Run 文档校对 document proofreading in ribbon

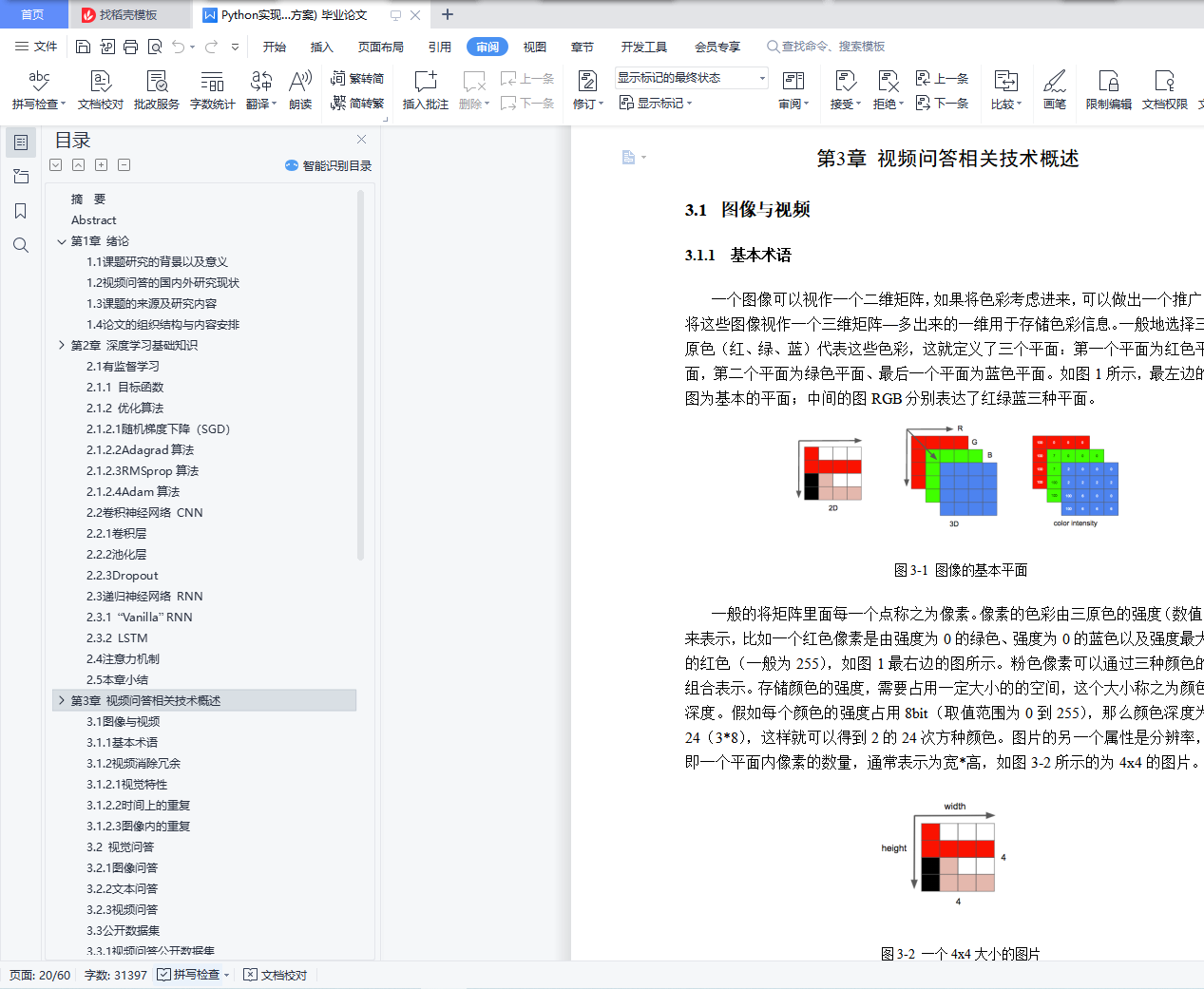(x=101, y=90)
